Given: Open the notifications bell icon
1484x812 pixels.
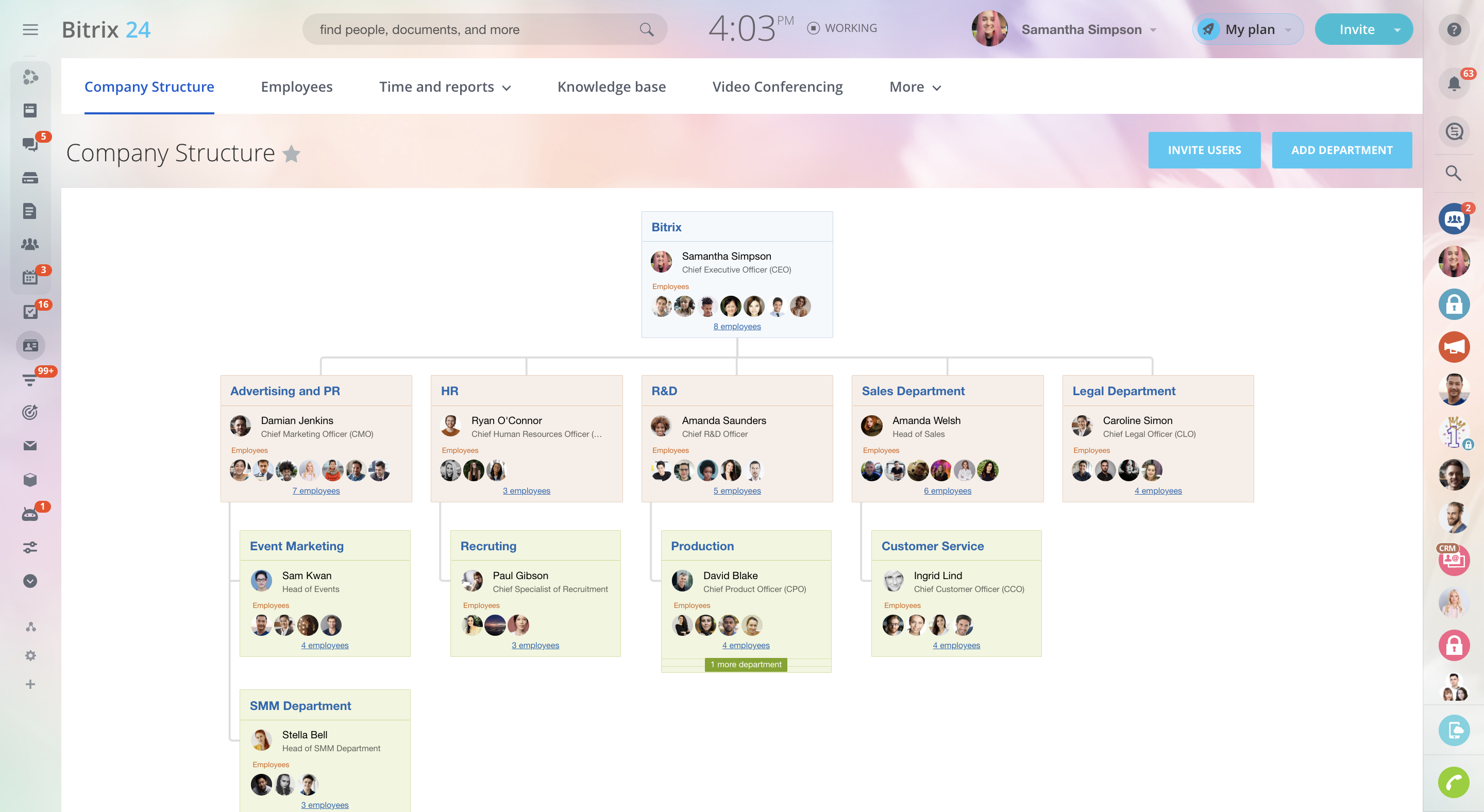Looking at the screenshot, I should (x=1454, y=84).
